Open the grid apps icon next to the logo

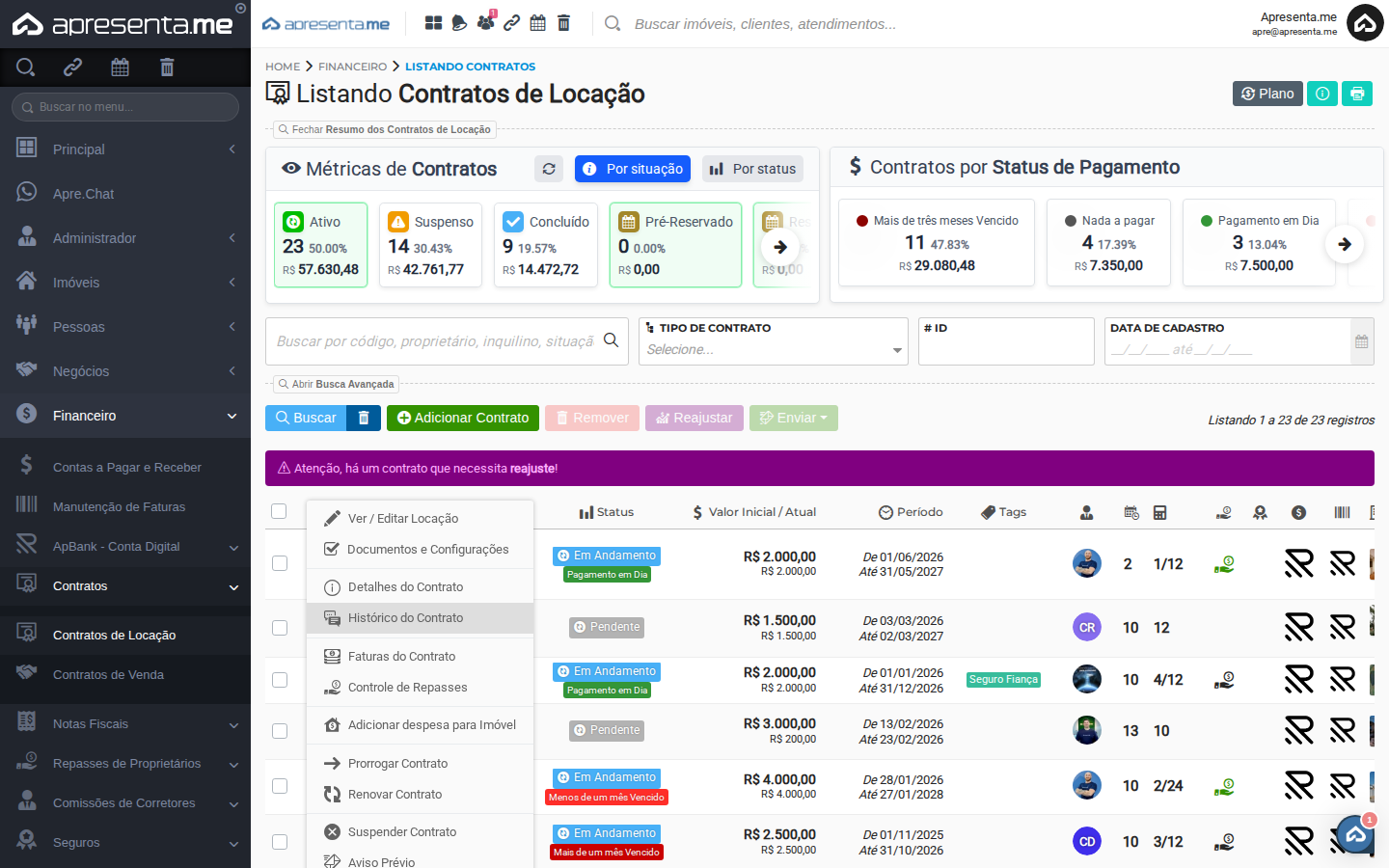pos(433,21)
